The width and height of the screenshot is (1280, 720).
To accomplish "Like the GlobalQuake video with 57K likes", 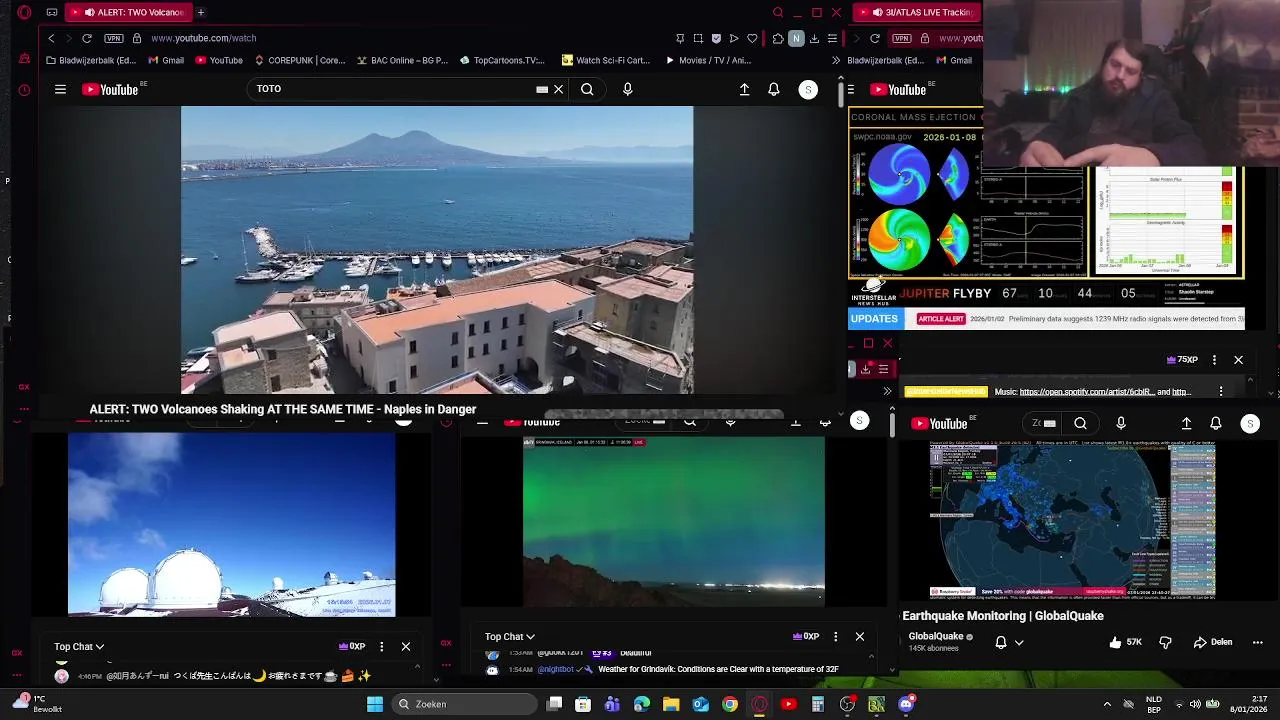I will [1125, 642].
